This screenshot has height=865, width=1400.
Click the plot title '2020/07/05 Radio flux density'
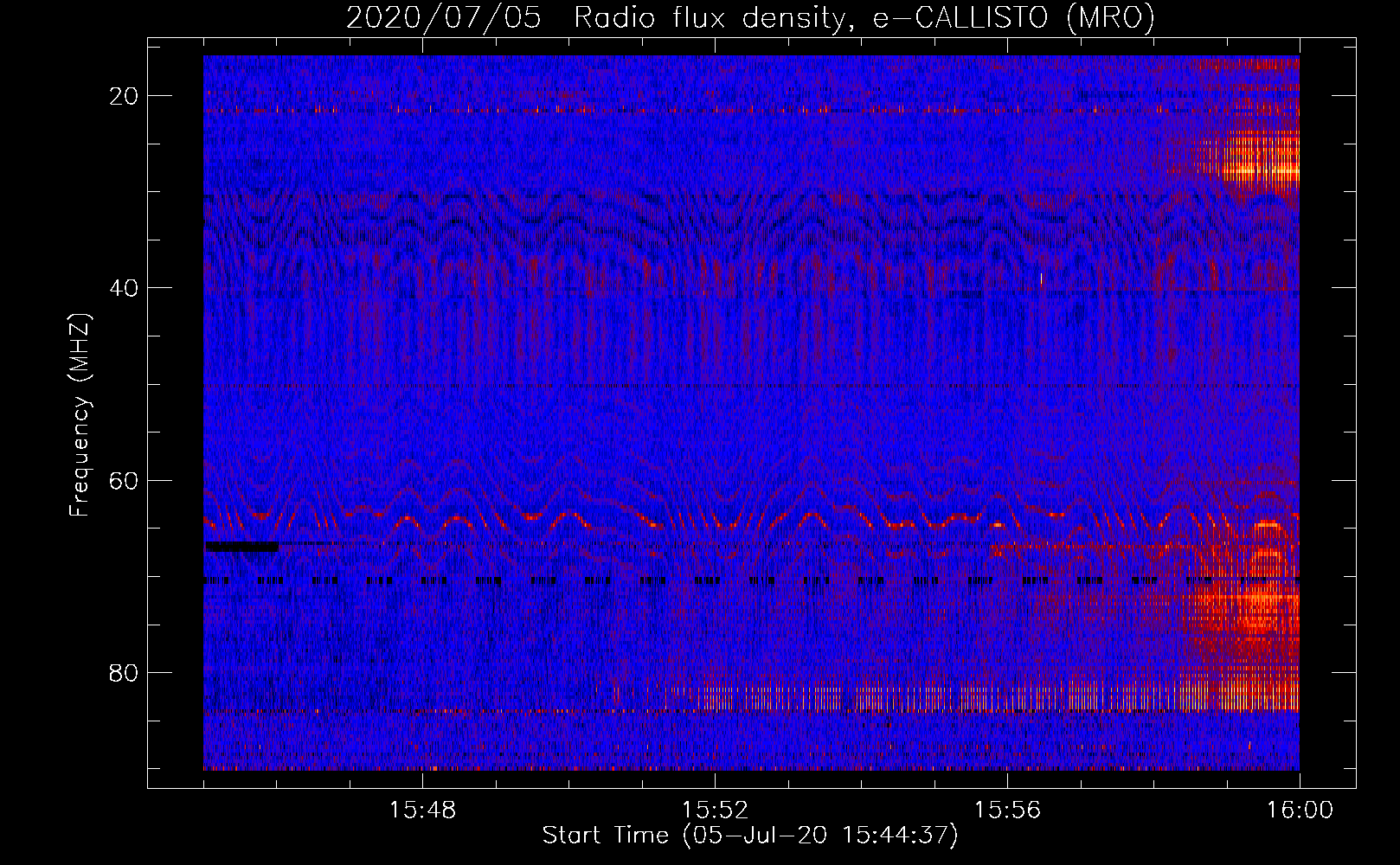pos(750,17)
